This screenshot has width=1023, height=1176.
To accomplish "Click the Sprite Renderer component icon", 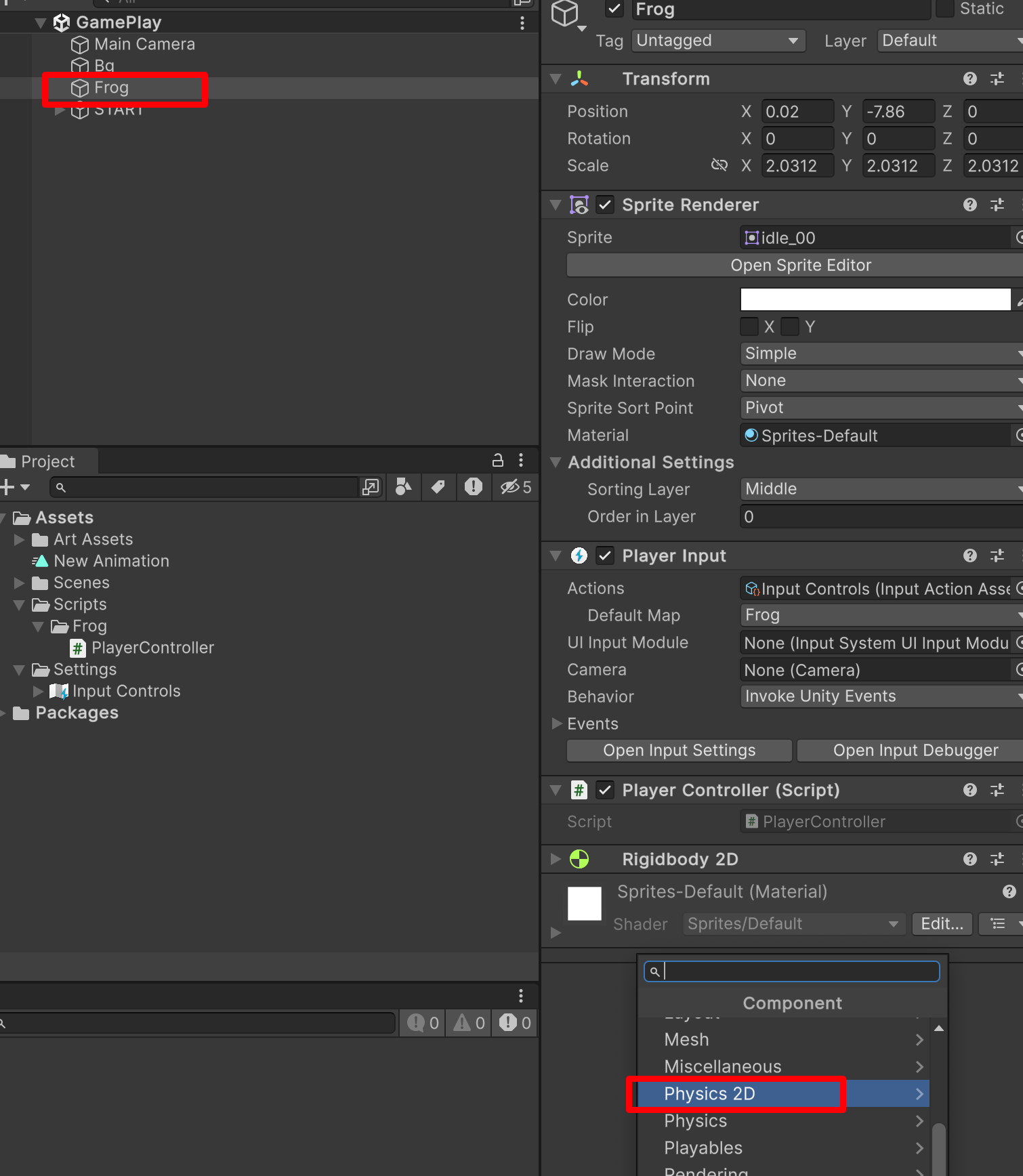I will point(579,205).
